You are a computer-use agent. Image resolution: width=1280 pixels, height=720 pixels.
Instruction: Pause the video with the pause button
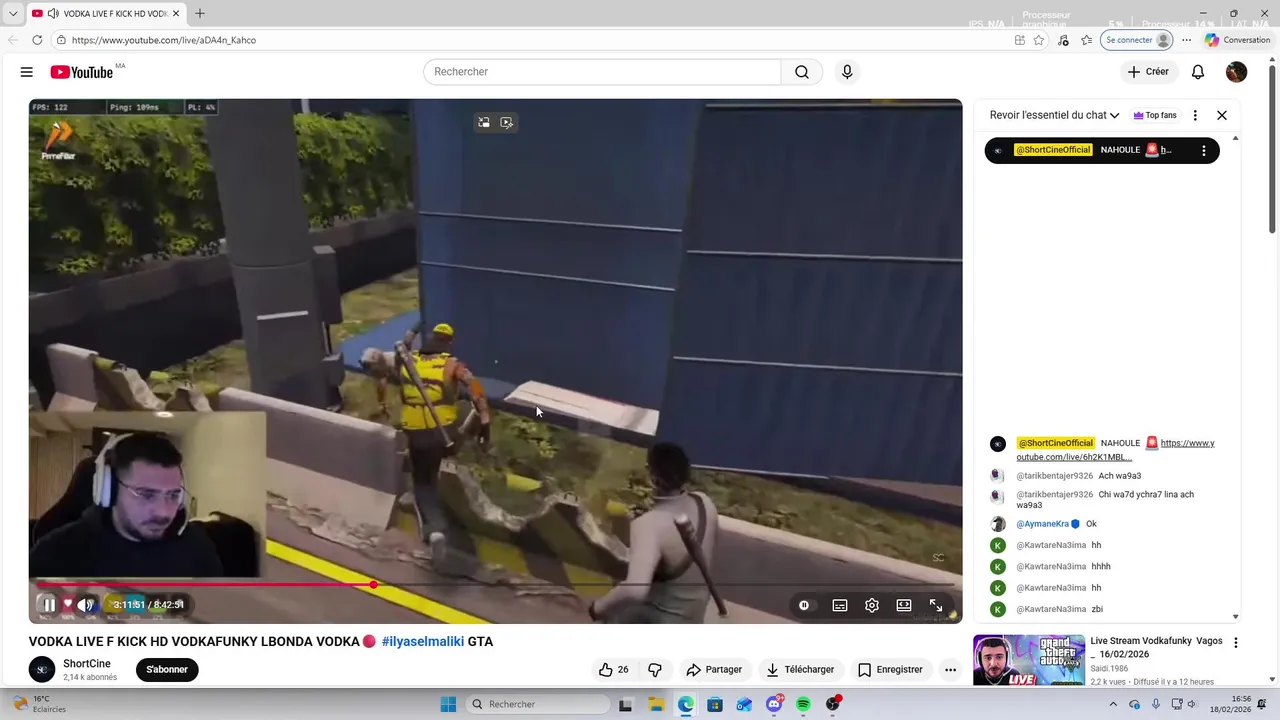pos(49,605)
